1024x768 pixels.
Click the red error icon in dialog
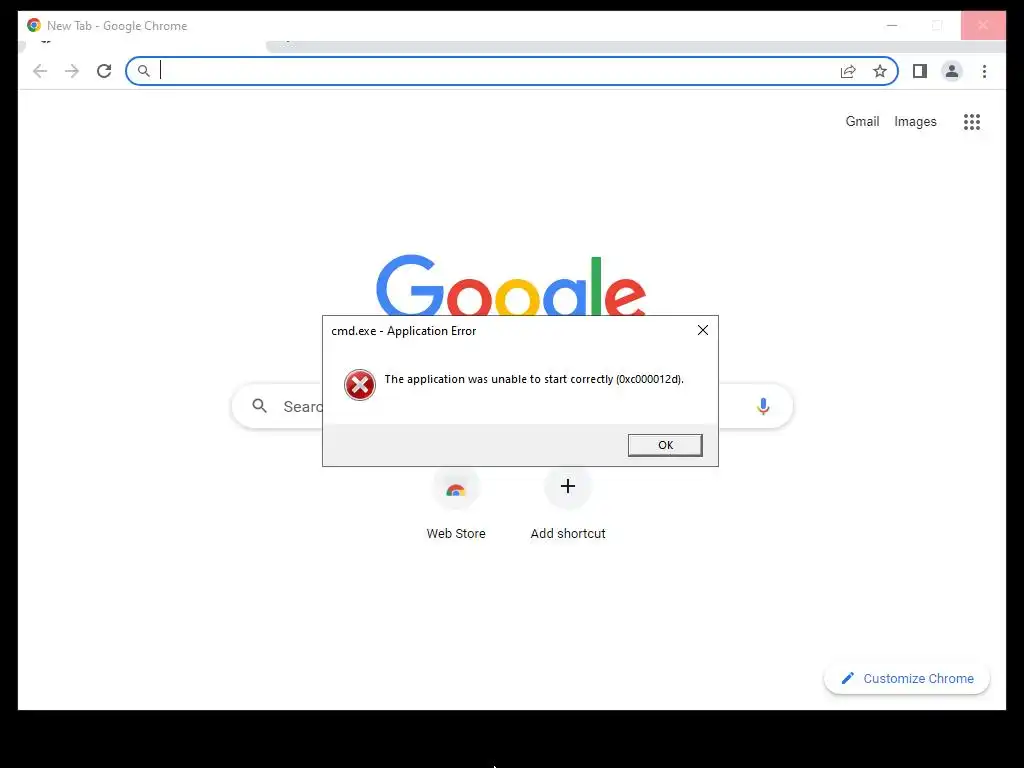[x=360, y=385]
